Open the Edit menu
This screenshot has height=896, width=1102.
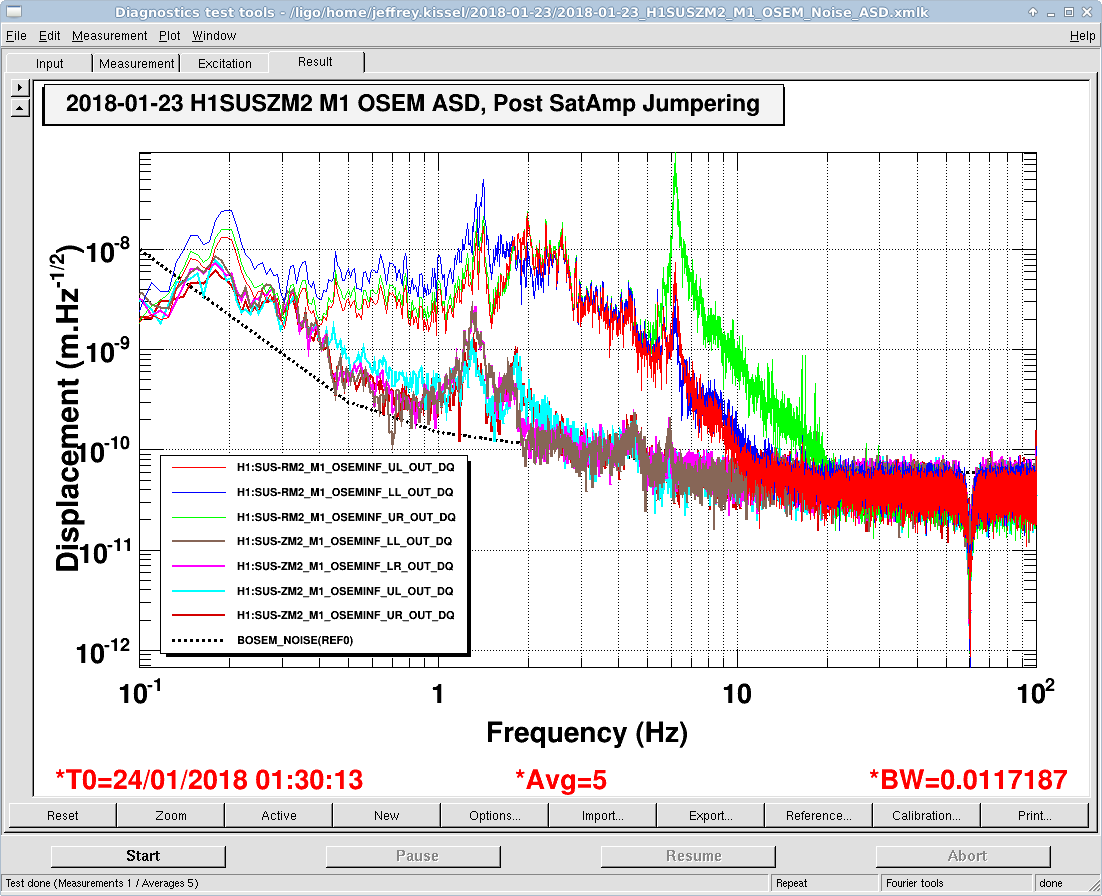point(49,35)
